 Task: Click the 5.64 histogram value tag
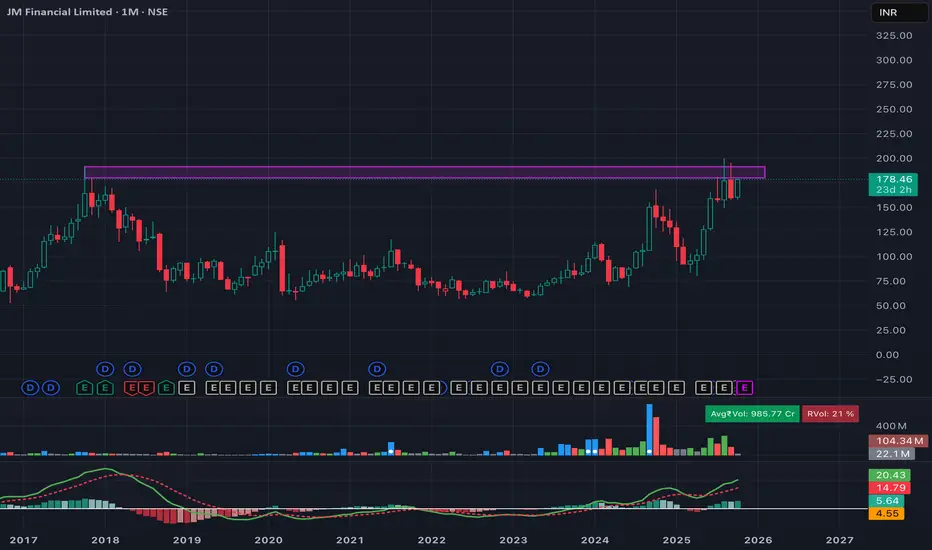coord(887,501)
